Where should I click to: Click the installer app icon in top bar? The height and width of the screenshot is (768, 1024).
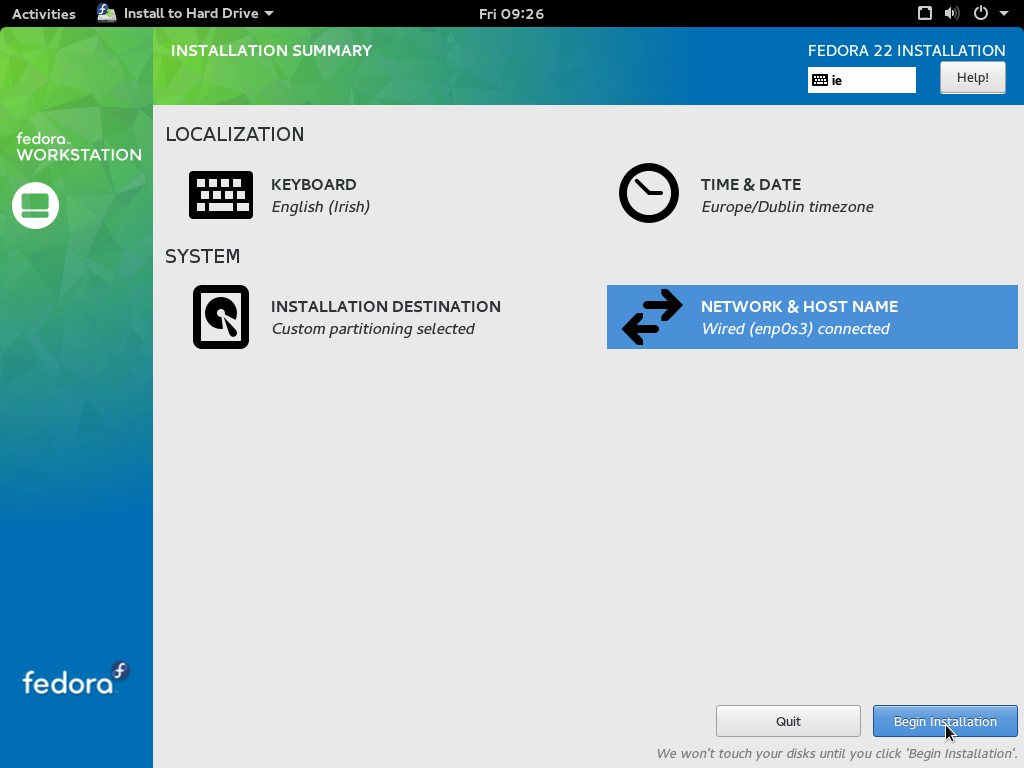click(x=106, y=13)
